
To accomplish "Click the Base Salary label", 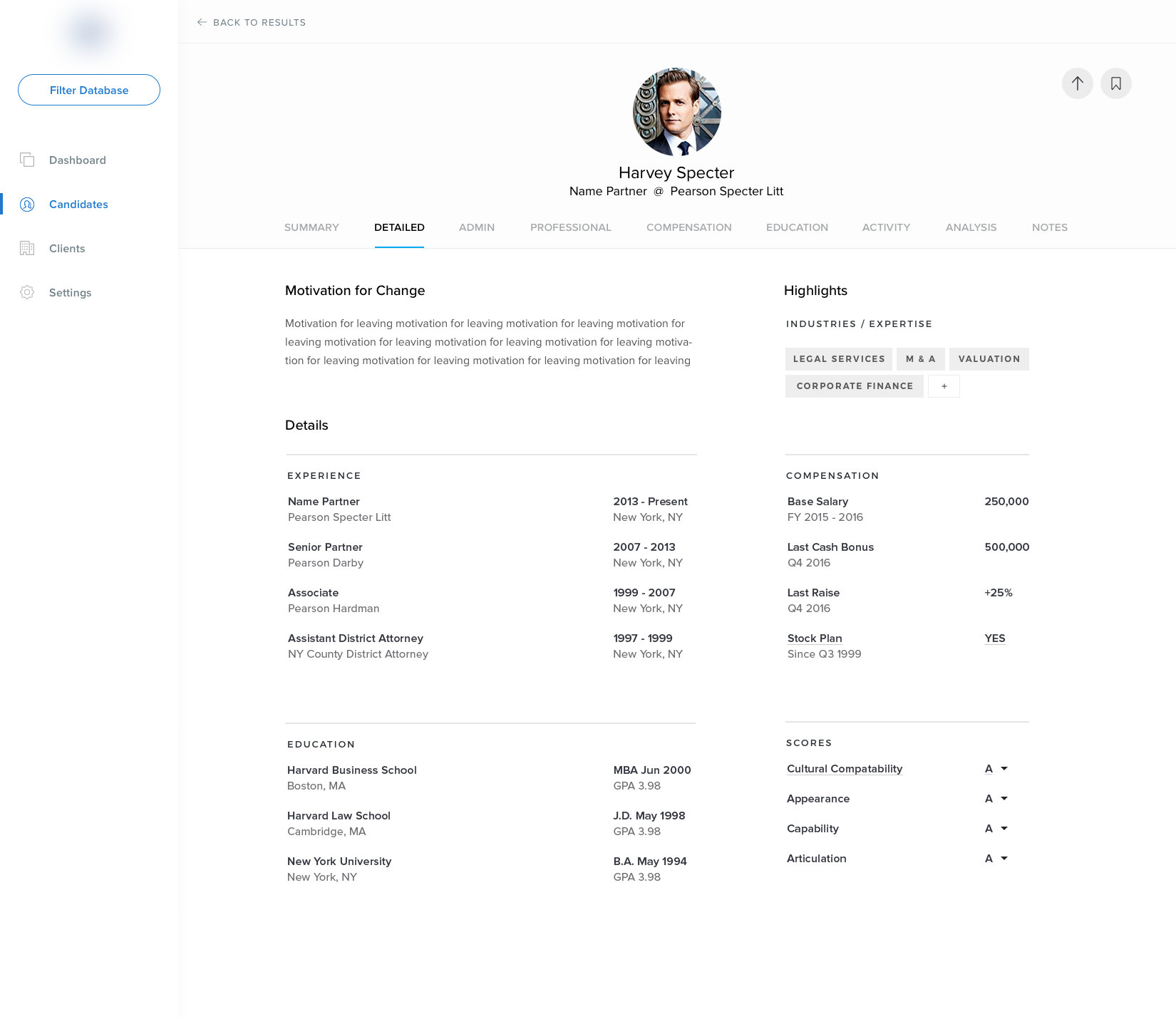I will [817, 502].
